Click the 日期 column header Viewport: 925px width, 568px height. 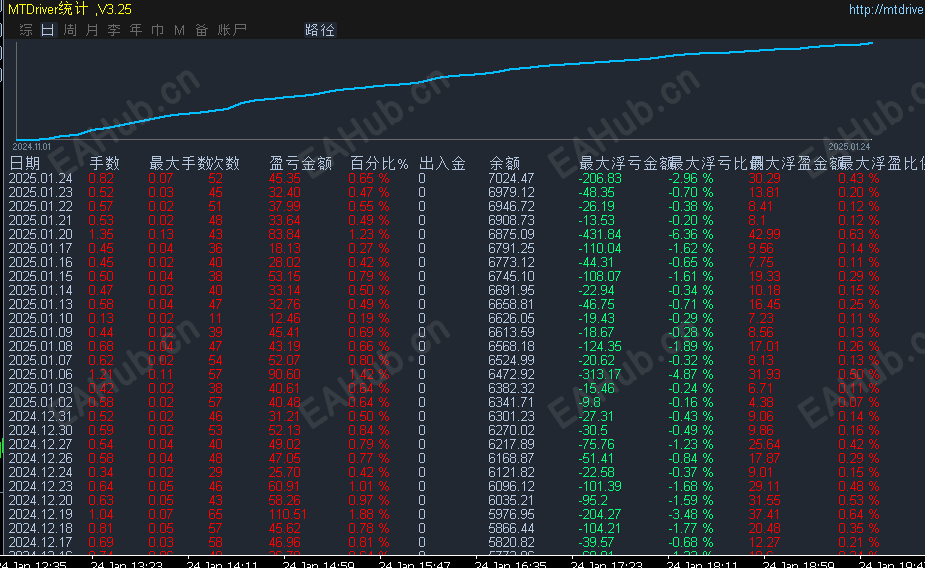[x=25, y=163]
